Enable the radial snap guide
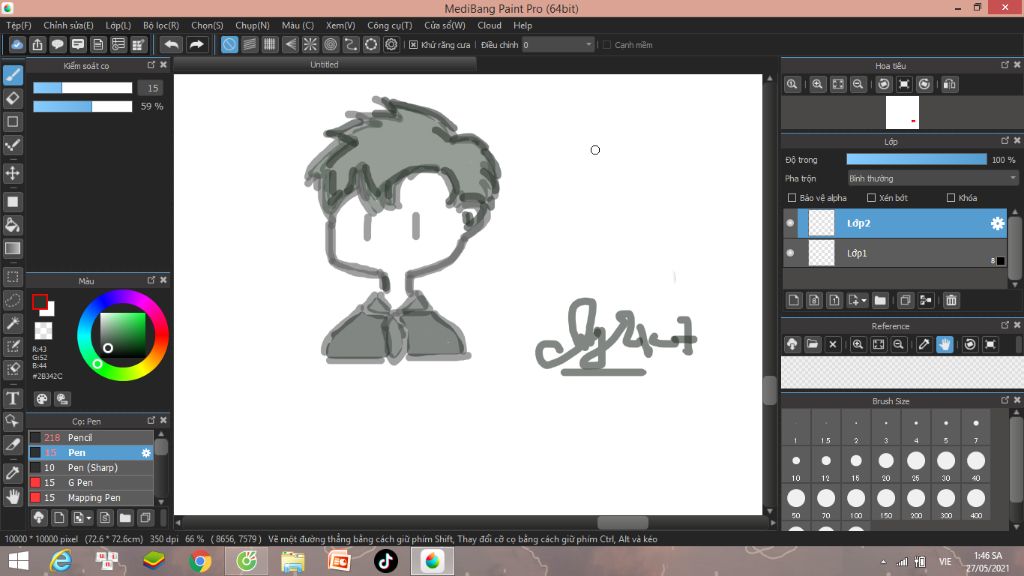Viewport: 1024px width, 576px height. click(310, 44)
